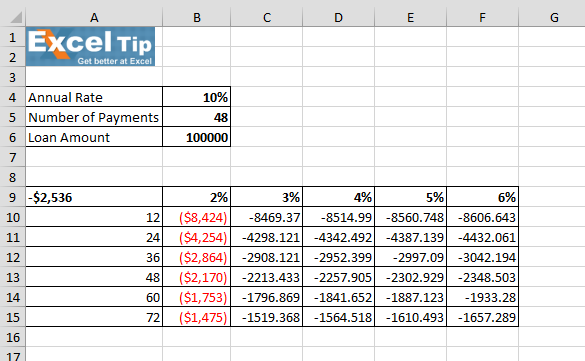Click the Annual Rate label cell
The height and width of the screenshot is (361, 585).
coord(94,97)
